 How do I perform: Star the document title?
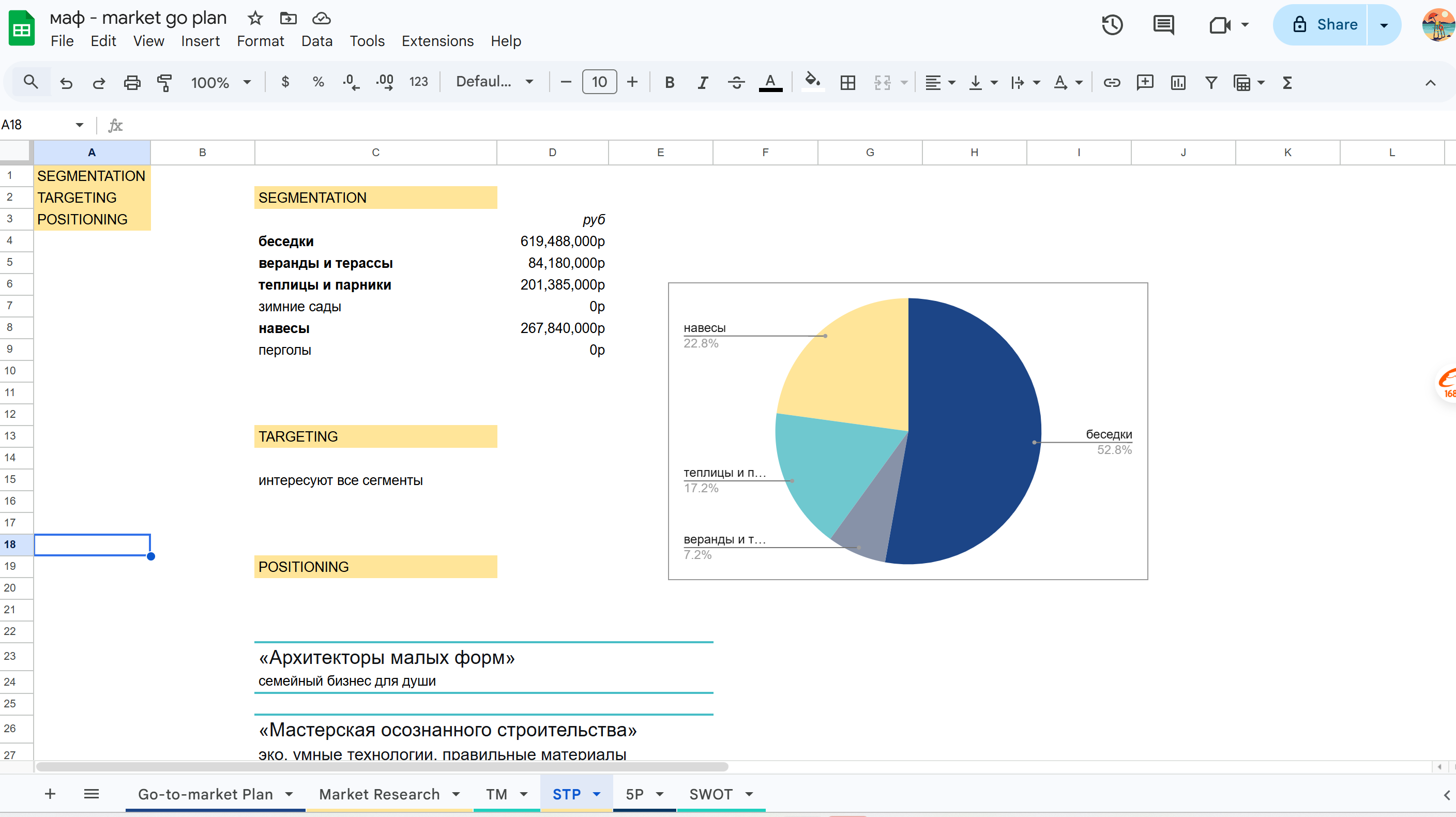[x=255, y=18]
